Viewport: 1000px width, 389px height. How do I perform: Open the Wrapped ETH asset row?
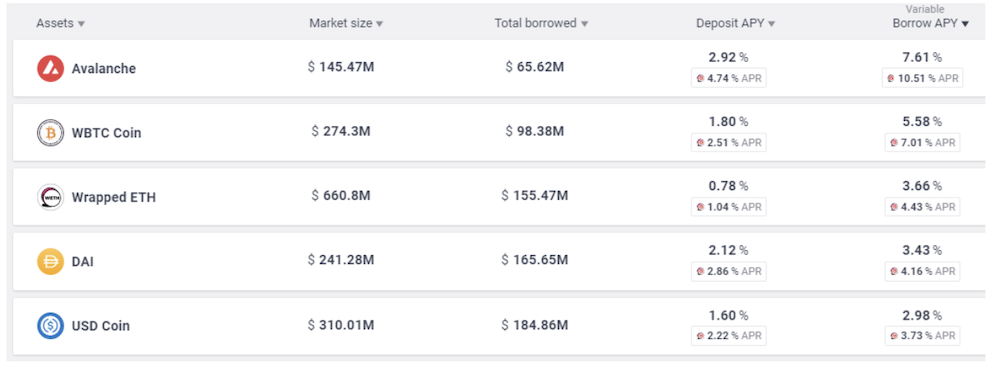[499, 197]
